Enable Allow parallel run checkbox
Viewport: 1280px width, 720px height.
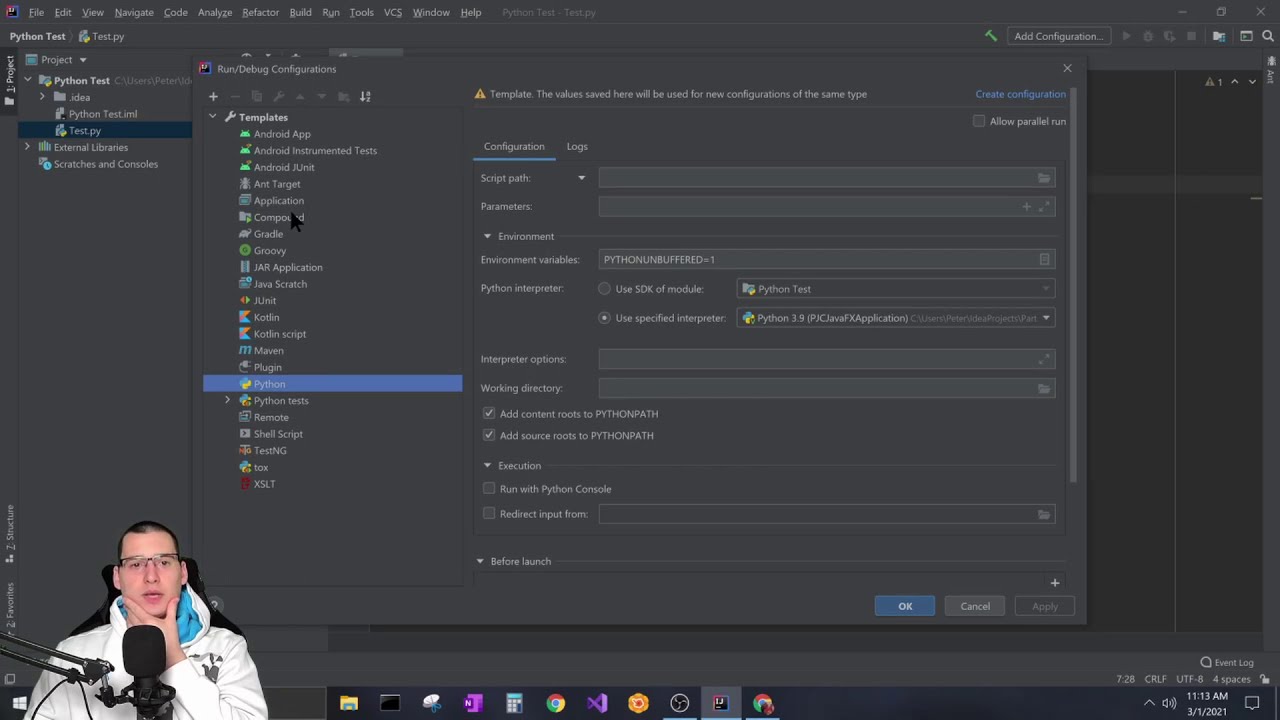point(979,121)
